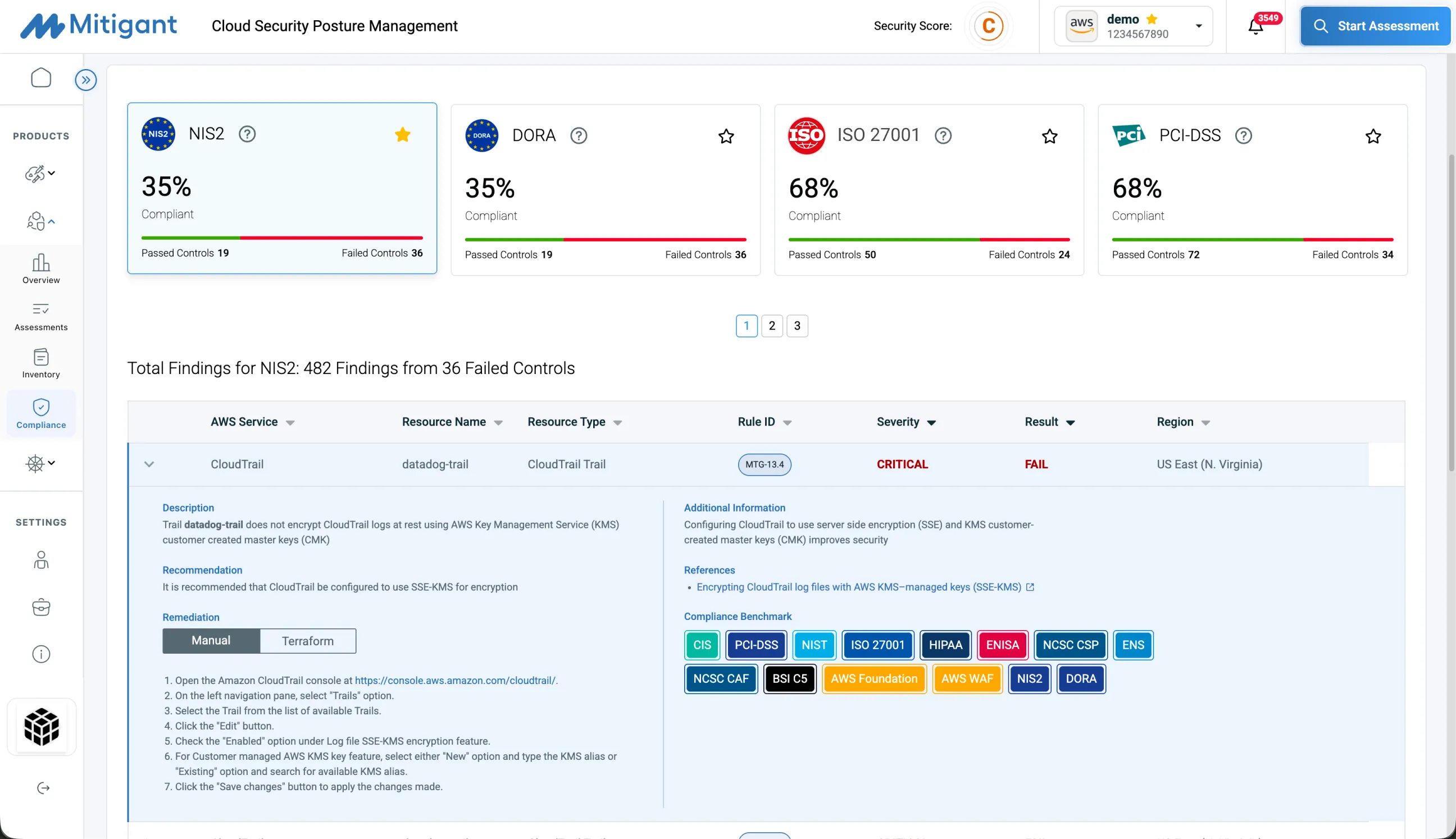
Task: Go to page 2 of frameworks
Action: (772, 326)
